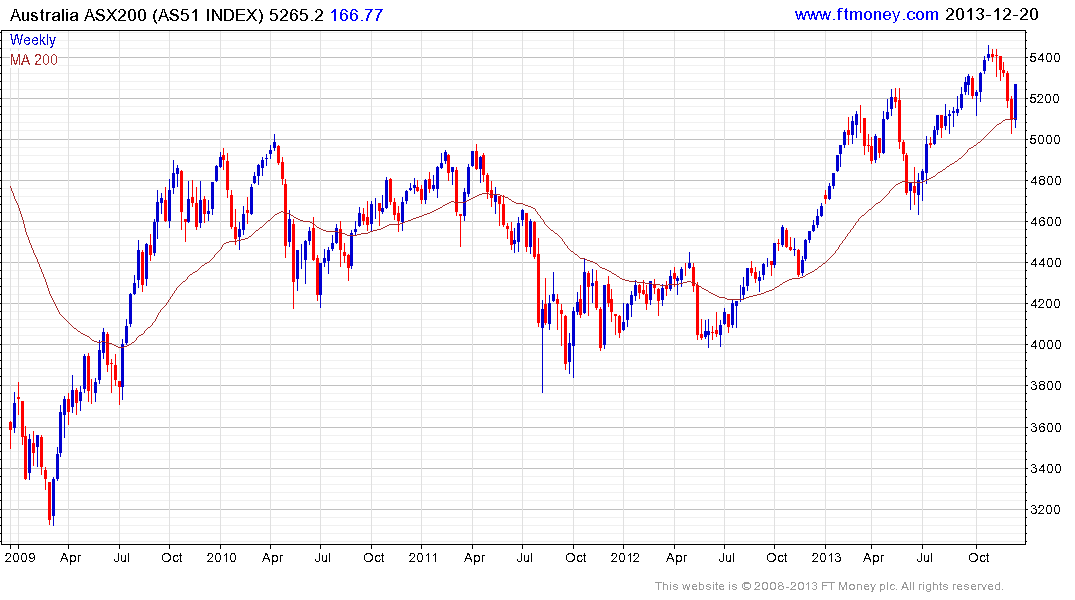This screenshot has width=1075, height=600.
Task: Select the chart title Australia ASX200 (AS51 INDEX)
Action: pyautogui.click(x=136, y=15)
